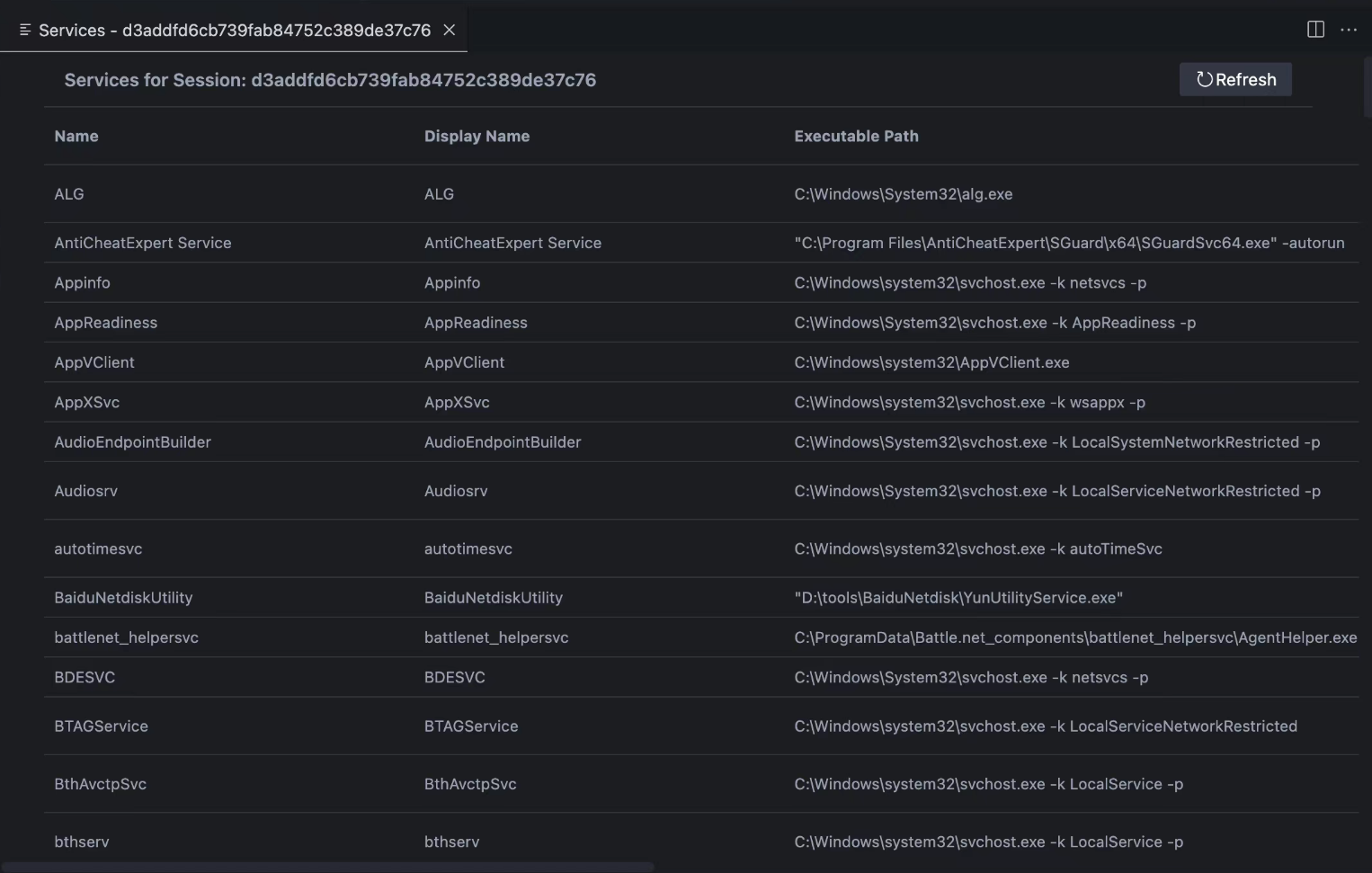Click the alg.exe executable path
The image size is (1372, 873).
pos(903,194)
